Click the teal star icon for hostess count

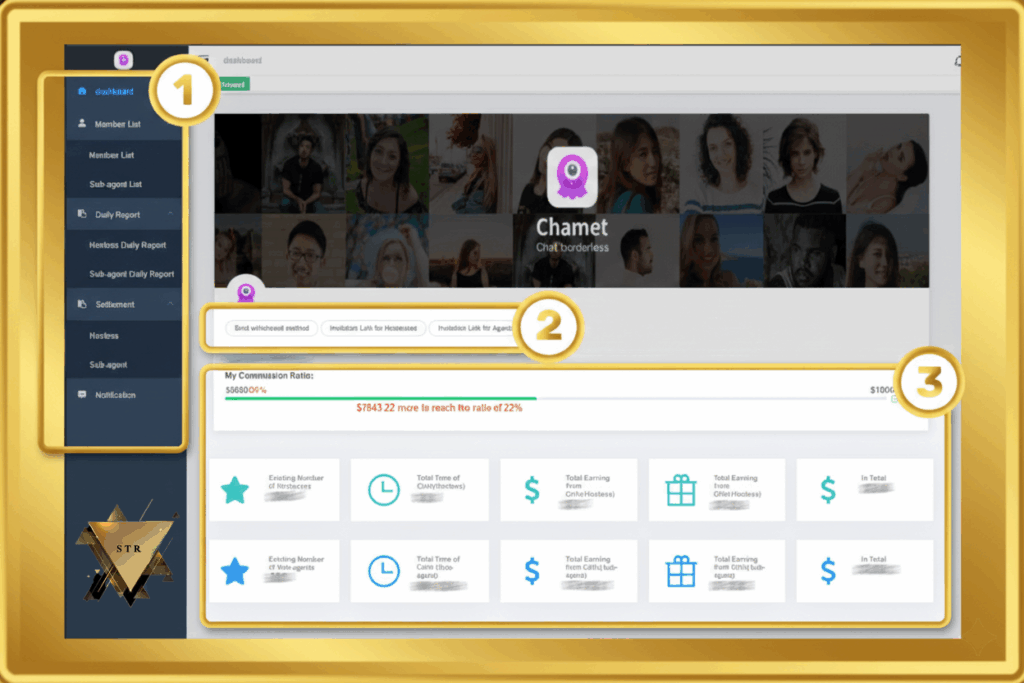pyautogui.click(x=235, y=490)
